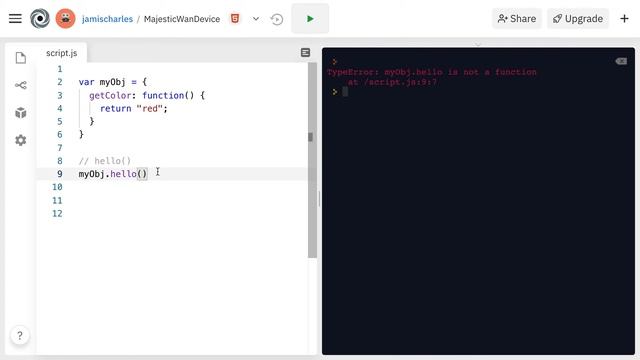This screenshot has height=360, width=640.
Task: Open the jamischarles profile link
Action: [107, 19]
